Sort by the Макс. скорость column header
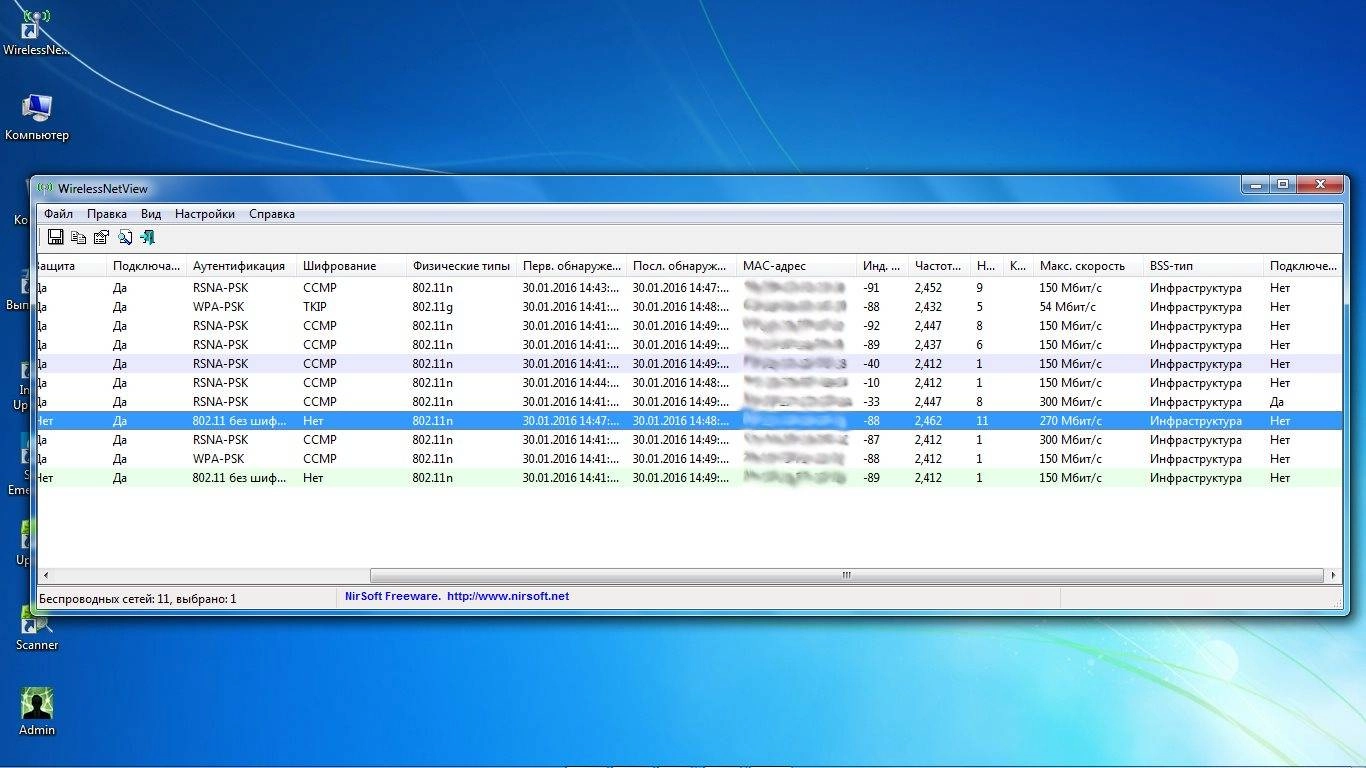The width and height of the screenshot is (1366, 768). (1089, 266)
